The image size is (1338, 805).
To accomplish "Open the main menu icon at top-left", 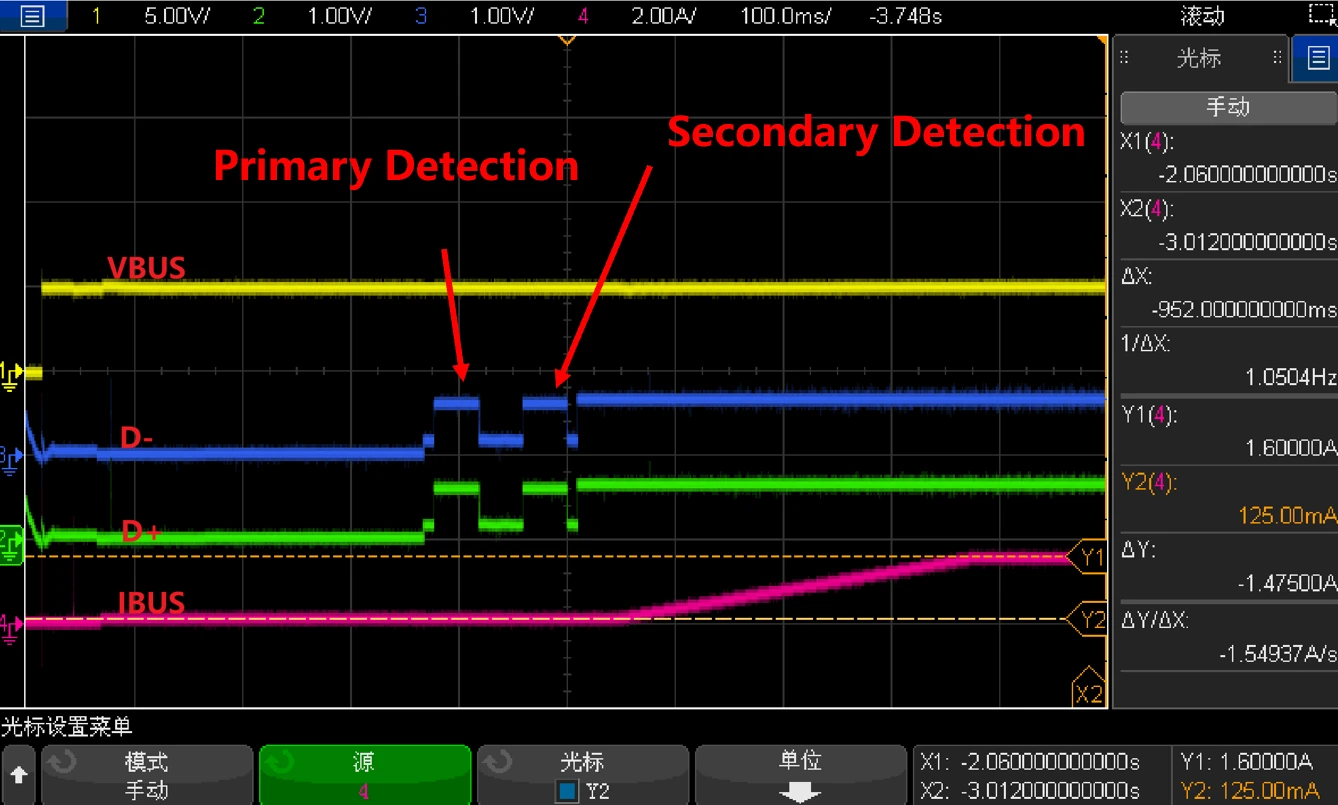I will tap(33, 15).
